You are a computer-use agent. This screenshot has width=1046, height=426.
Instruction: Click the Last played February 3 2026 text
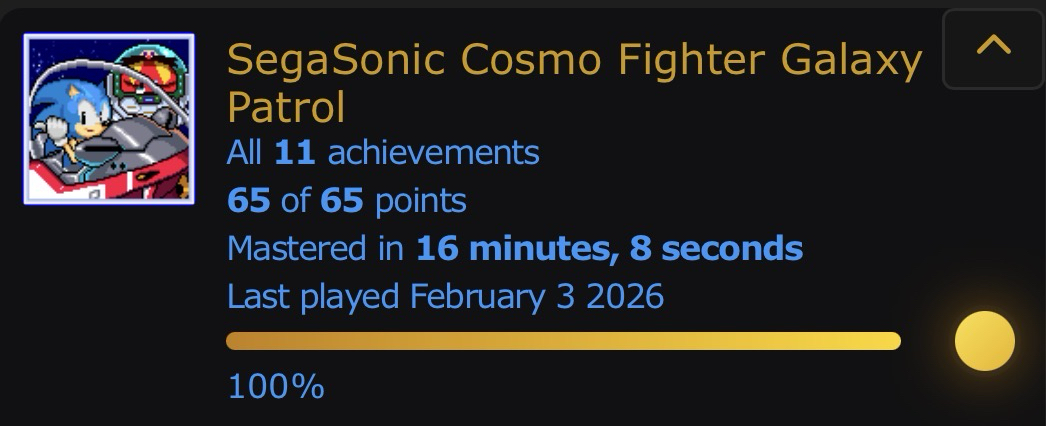[445, 296]
